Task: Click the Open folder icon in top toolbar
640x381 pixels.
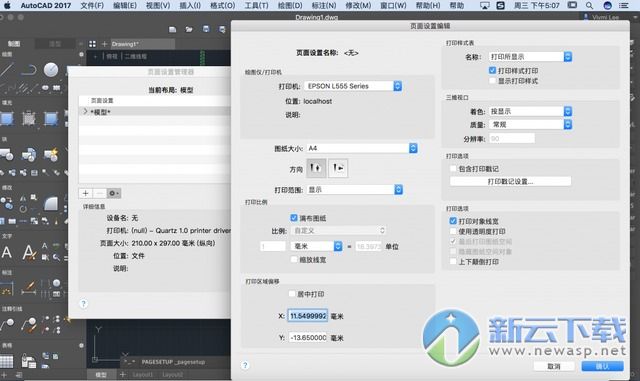Action: [189, 29]
